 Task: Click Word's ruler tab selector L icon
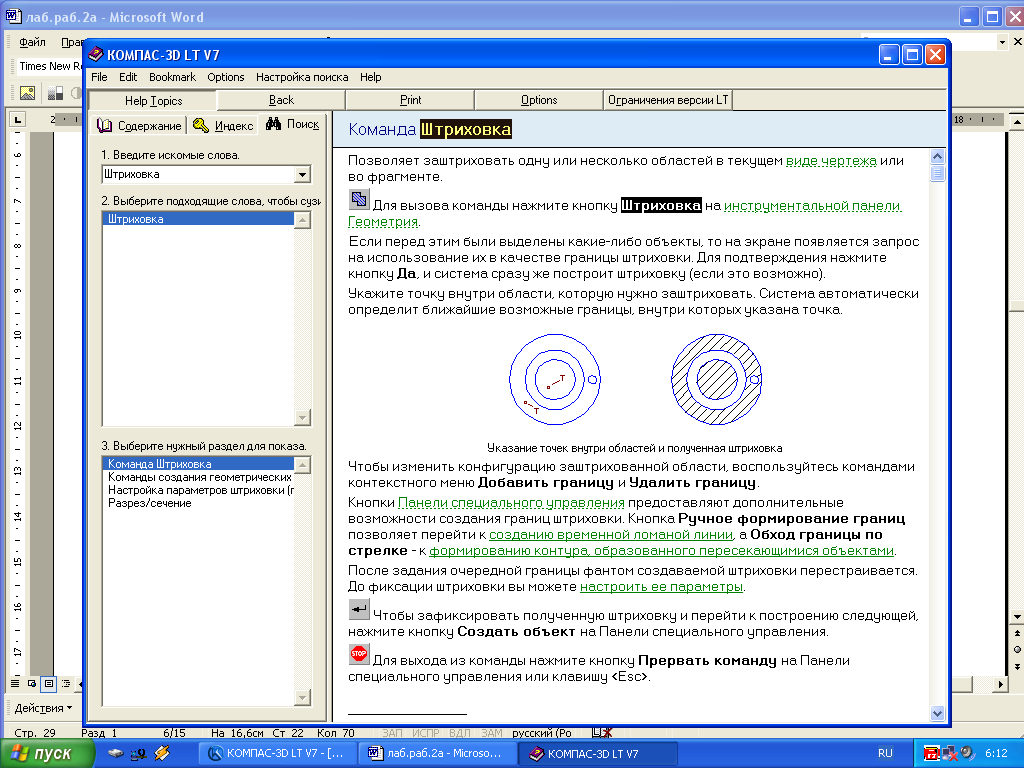tap(17, 120)
